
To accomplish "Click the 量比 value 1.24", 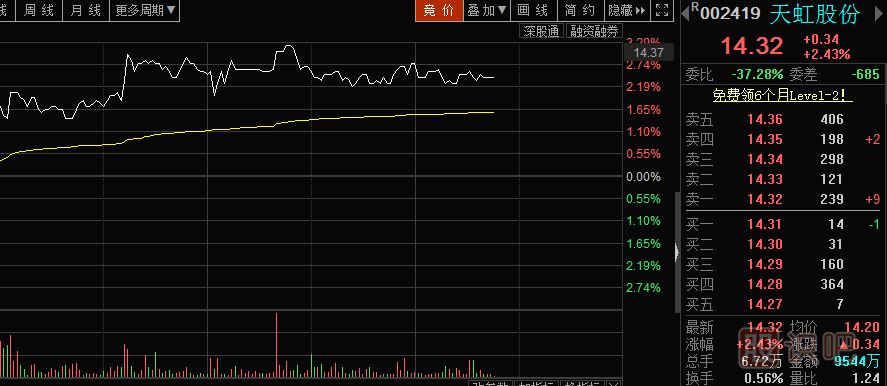I will click(x=866, y=378).
